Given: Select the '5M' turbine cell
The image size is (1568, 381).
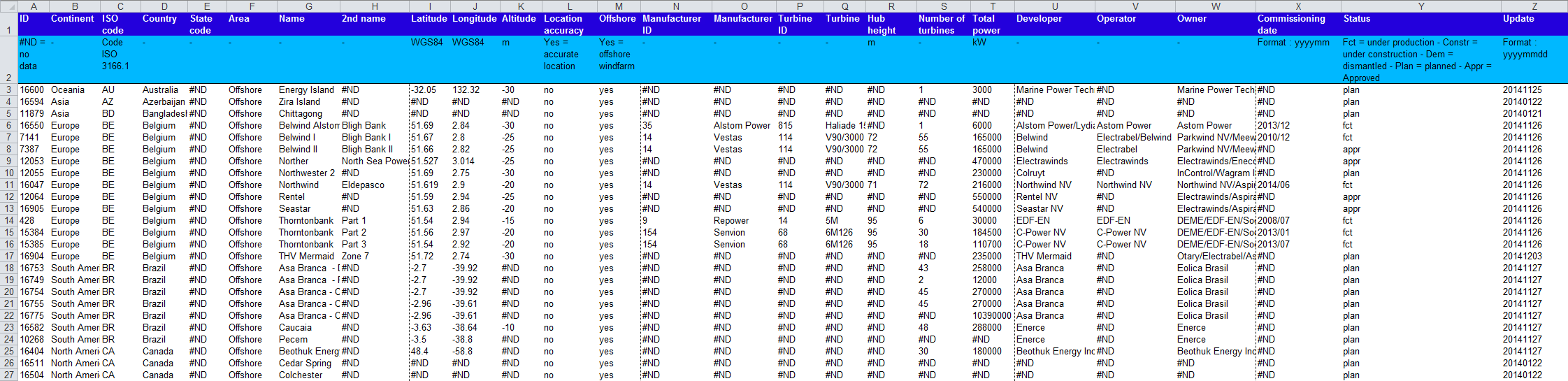Looking at the screenshot, I should (844, 221).
